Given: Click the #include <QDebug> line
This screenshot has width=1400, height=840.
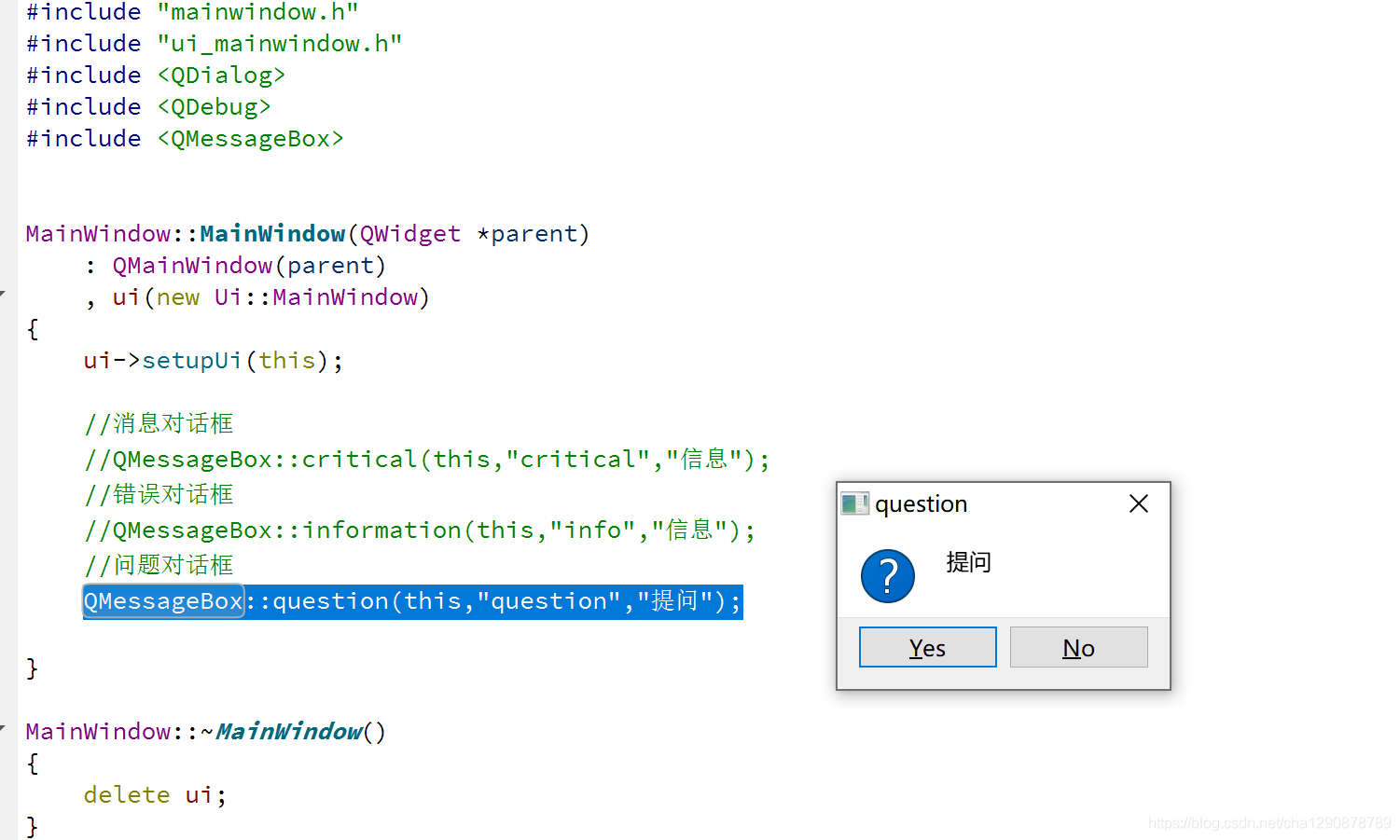Looking at the screenshot, I should coord(148,107).
